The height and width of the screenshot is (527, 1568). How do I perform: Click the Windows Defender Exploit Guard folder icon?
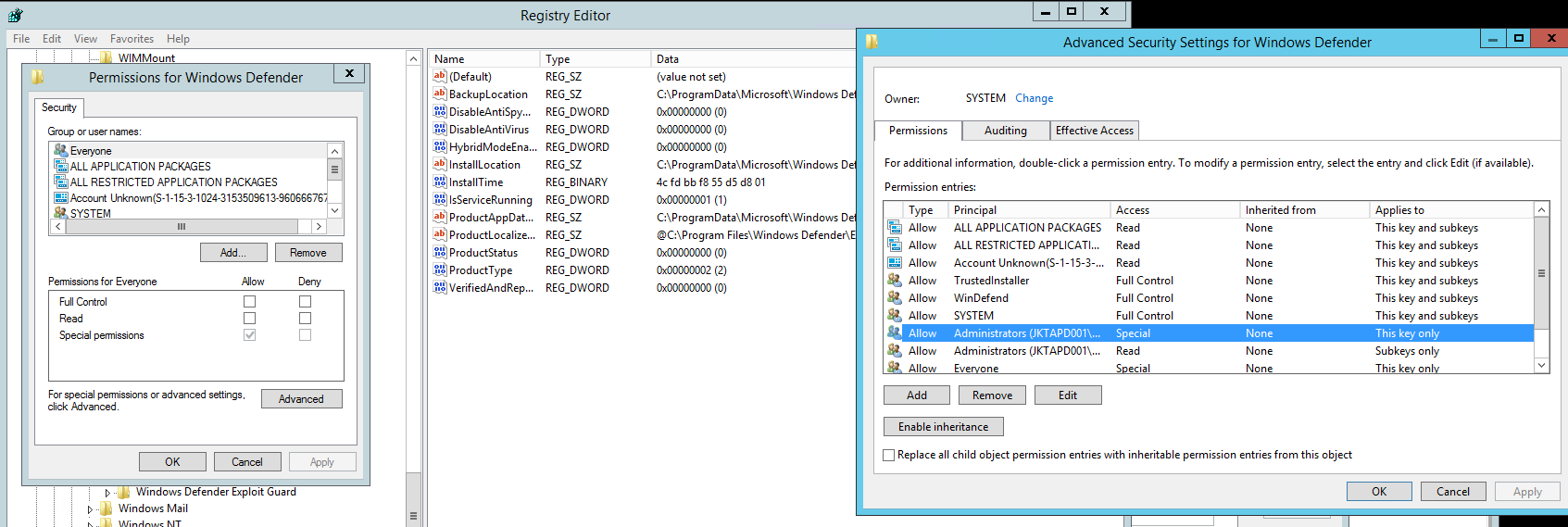124,492
